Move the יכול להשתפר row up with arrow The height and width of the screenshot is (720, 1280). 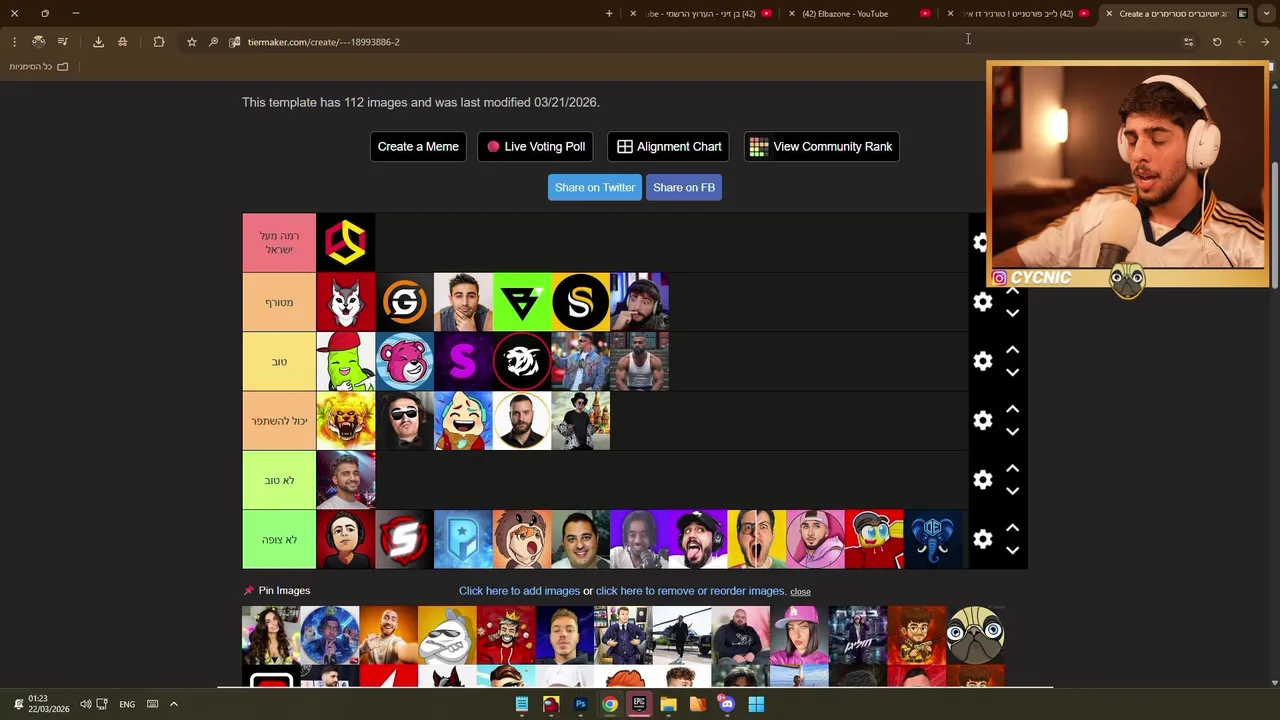click(x=1012, y=409)
